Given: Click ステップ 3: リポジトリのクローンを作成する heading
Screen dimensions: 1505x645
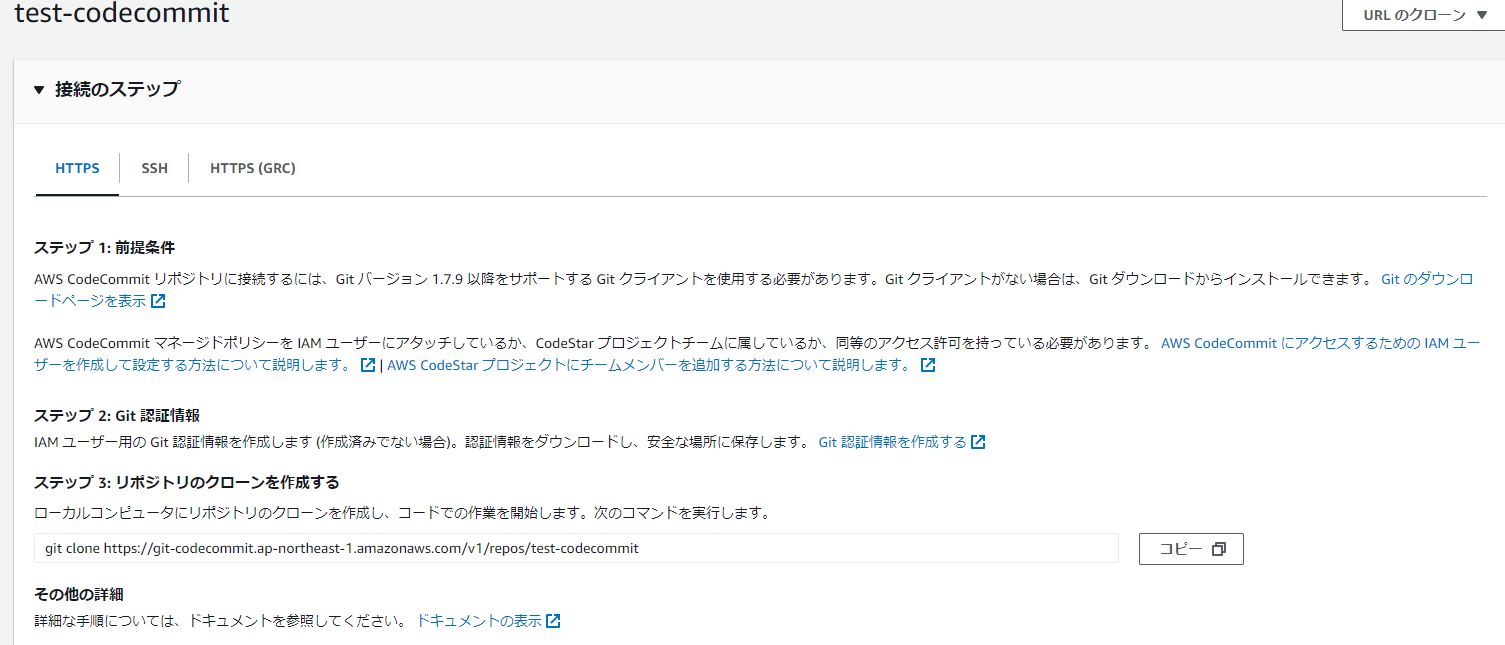Looking at the screenshot, I should coord(187,483).
